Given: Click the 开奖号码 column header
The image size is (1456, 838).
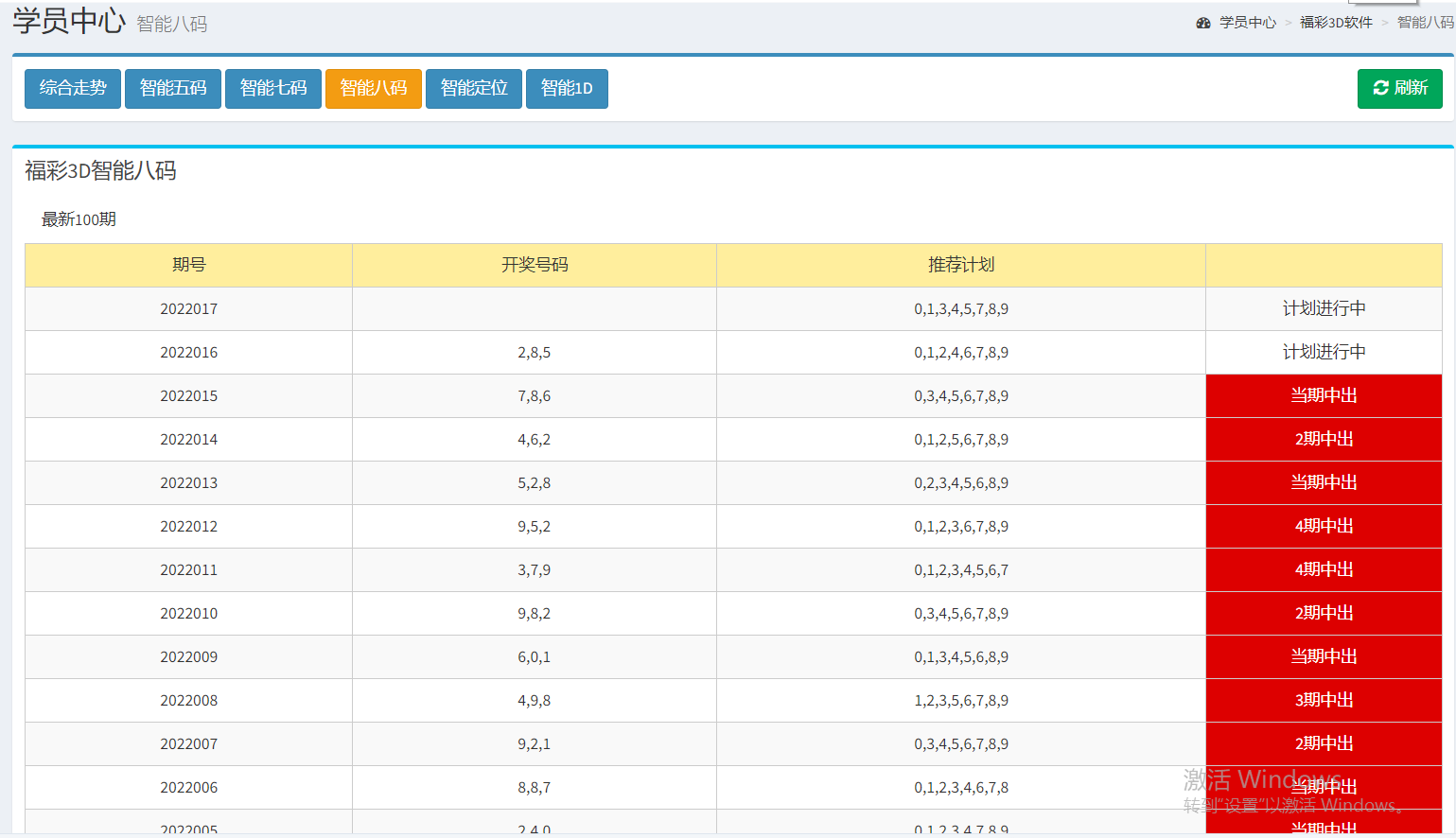Looking at the screenshot, I should pos(535,265).
